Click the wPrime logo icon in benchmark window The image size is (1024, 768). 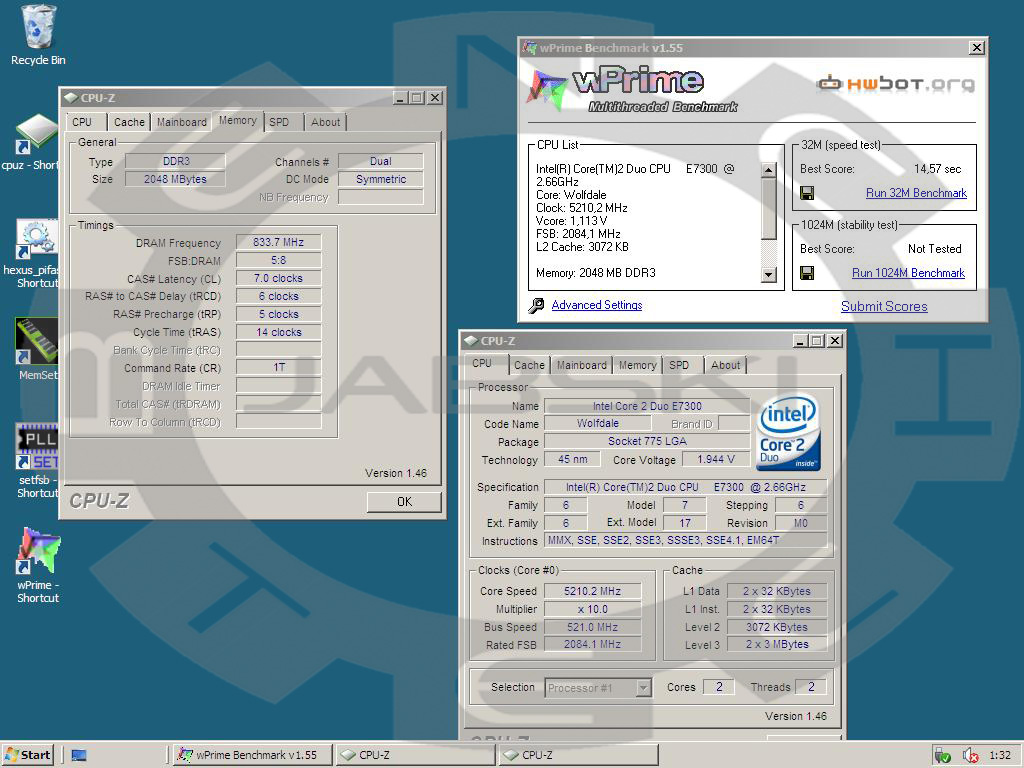point(546,88)
